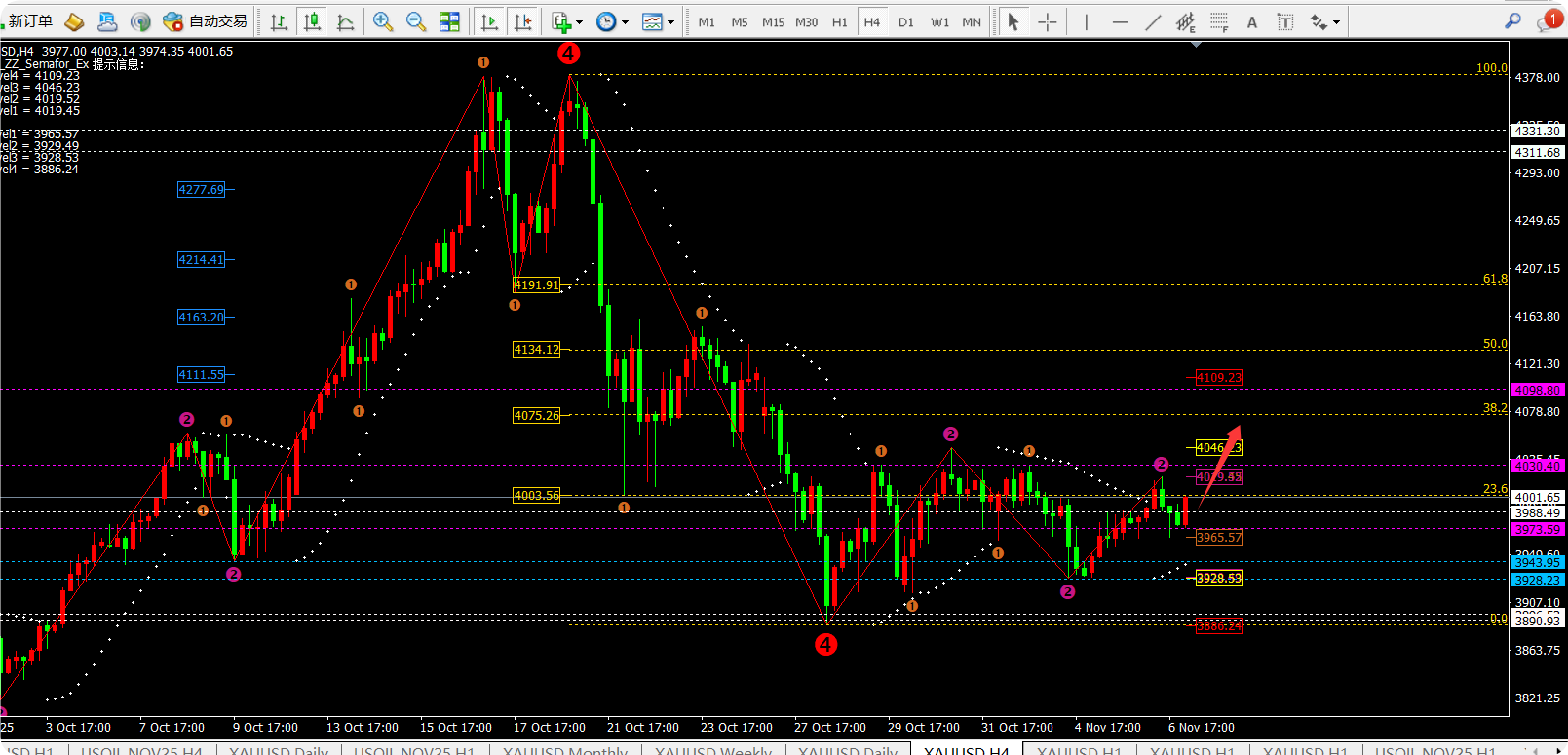Switch to the H1 timeframe
1568x755 pixels.
(840, 21)
